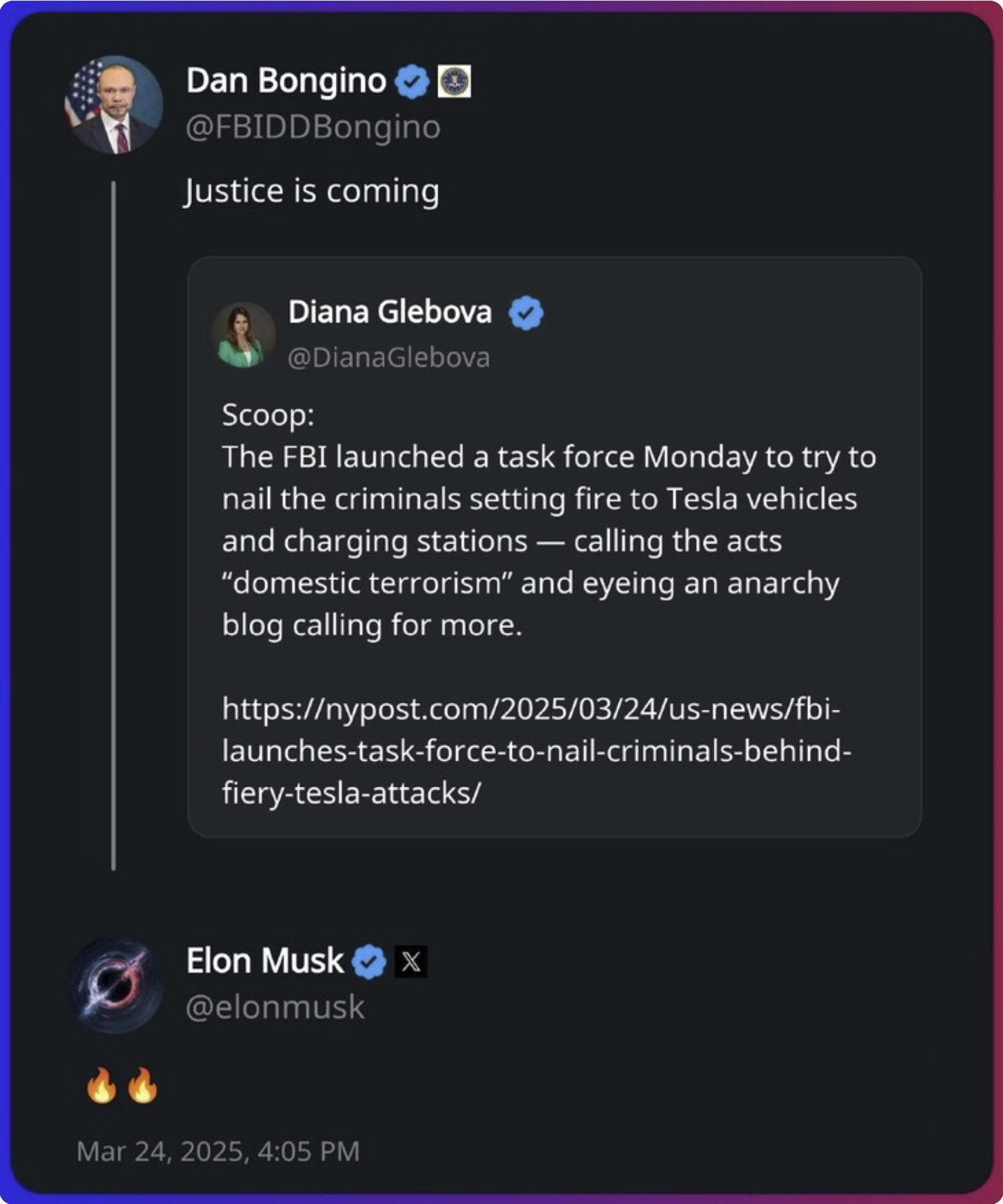1003x1204 pixels.
Task: Click the verified badge beside Dan Bongino
Action: pyautogui.click(x=411, y=81)
